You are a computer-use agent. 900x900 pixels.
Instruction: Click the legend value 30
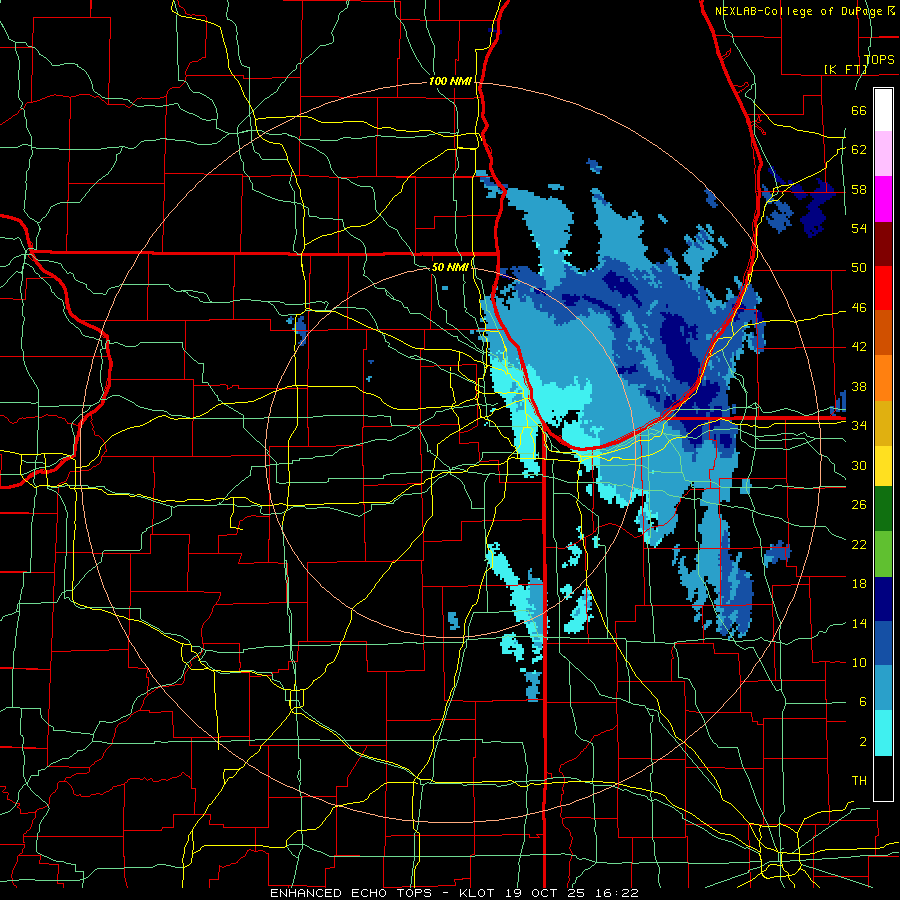coord(859,465)
